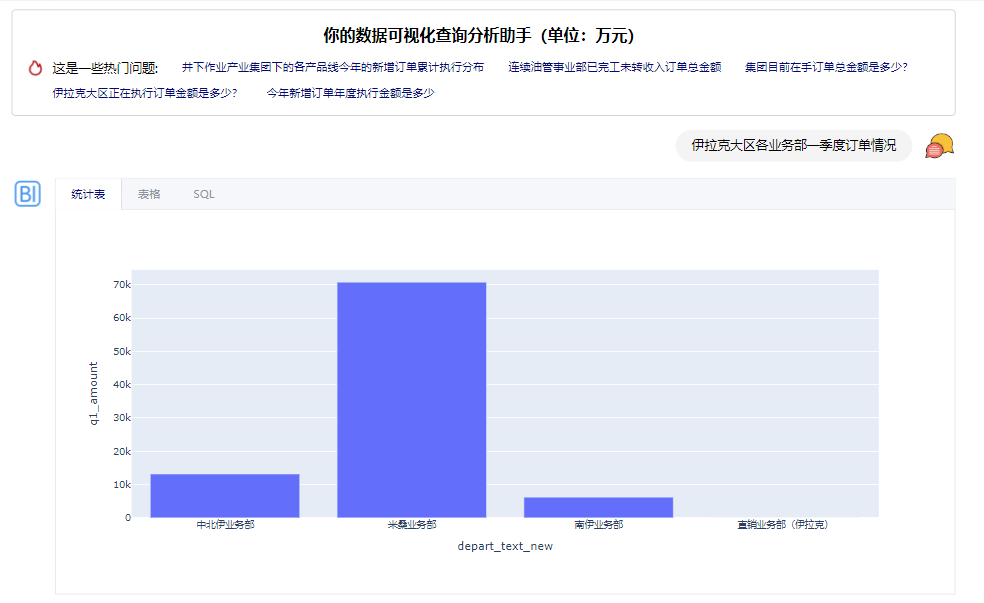Click the 中北伊业务部 bar in chart

[225, 496]
